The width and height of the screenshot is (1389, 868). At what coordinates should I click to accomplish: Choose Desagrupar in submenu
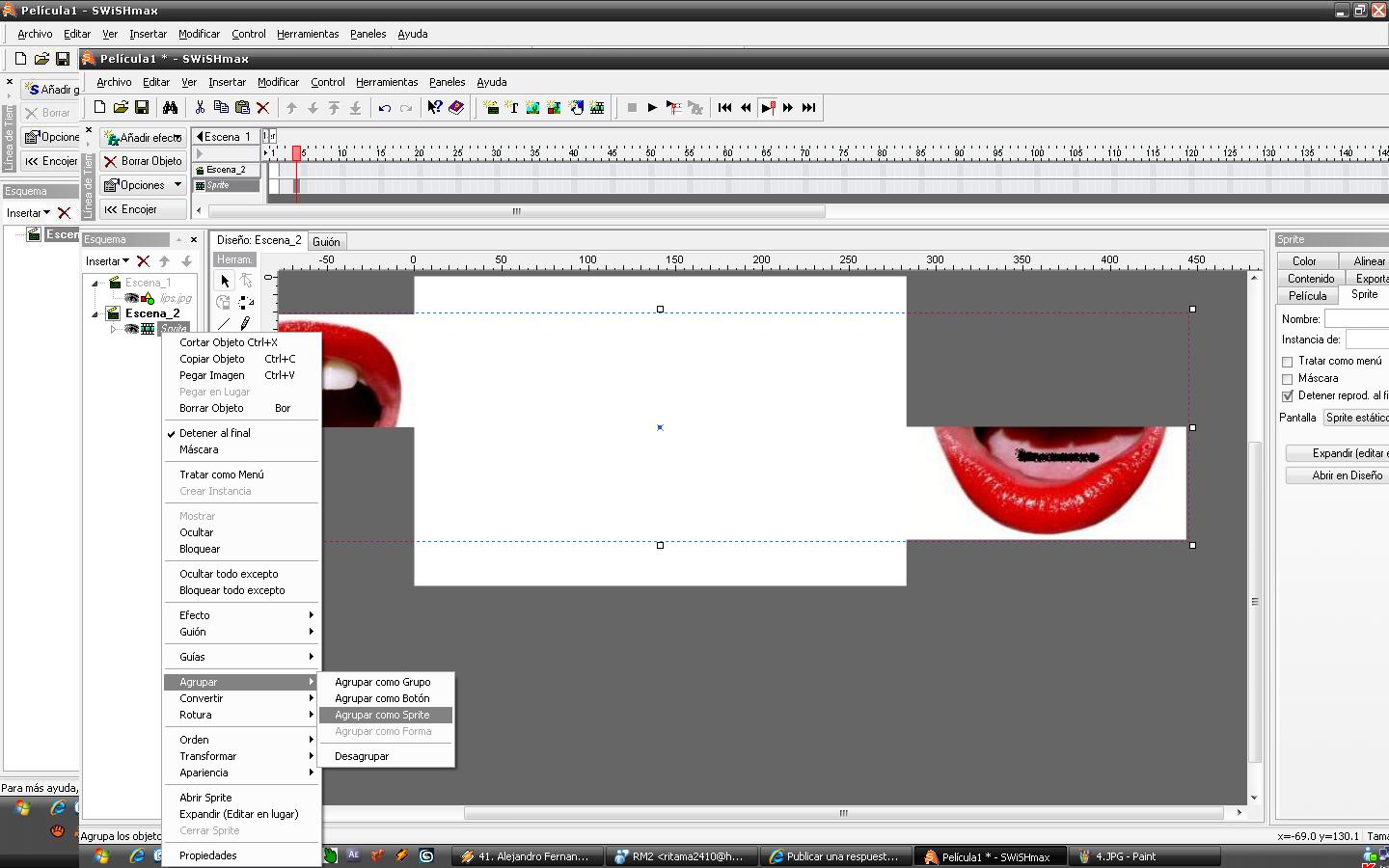pyautogui.click(x=386, y=756)
